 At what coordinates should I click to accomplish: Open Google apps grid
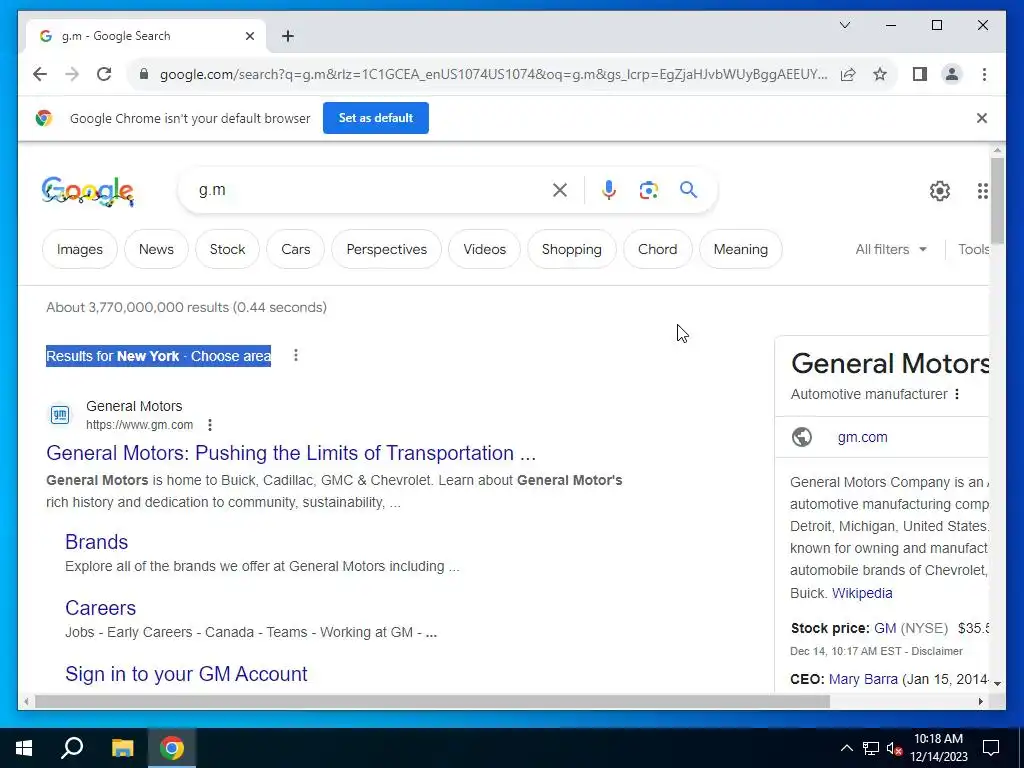tap(982, 191)
